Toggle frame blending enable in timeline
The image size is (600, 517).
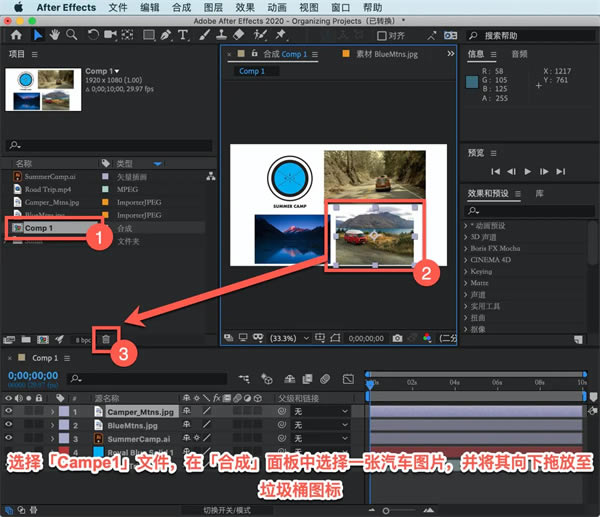pyautogui.click(x=307, y=379)
